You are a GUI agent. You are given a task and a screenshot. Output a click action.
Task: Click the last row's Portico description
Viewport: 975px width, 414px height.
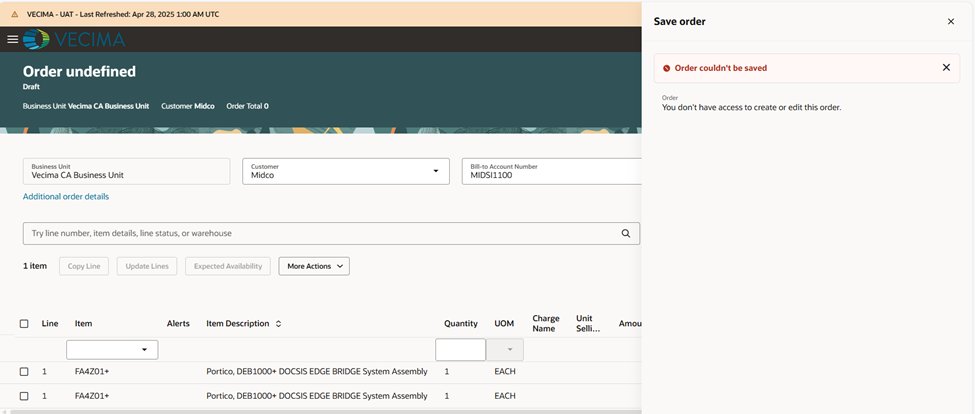pyautogui.click(x=317, y=396)
